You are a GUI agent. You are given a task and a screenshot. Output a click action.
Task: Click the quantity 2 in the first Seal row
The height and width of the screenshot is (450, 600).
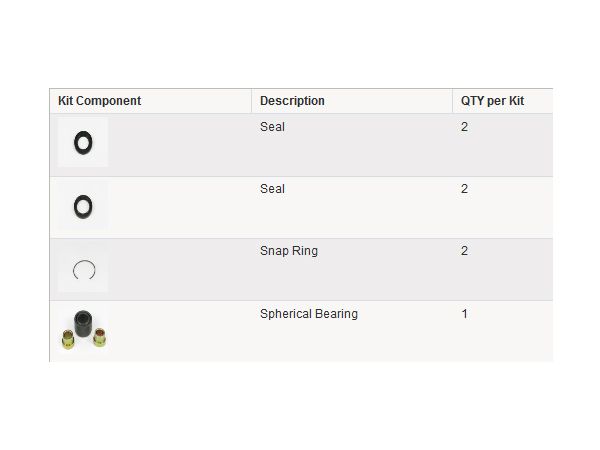pos(464,127)
